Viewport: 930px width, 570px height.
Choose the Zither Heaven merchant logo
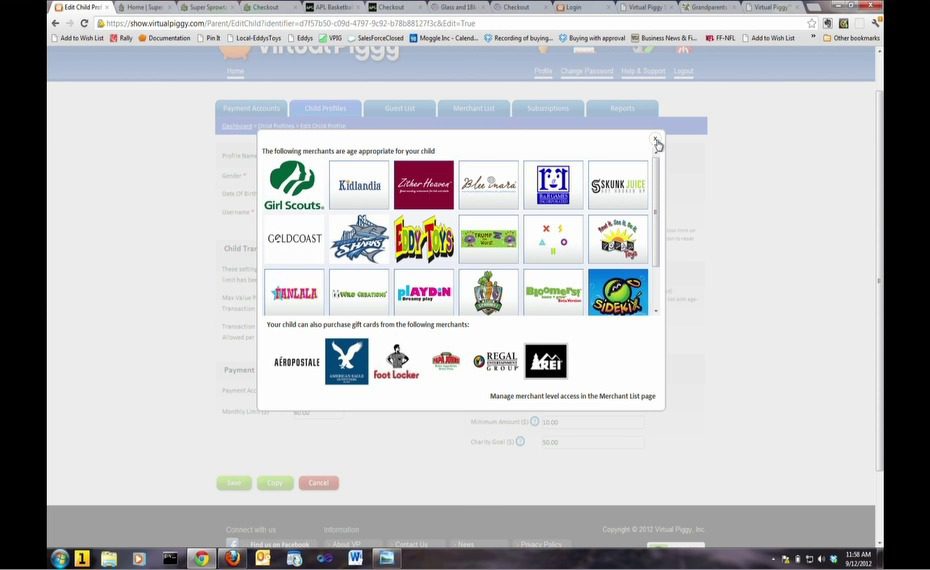pos(423,185)
